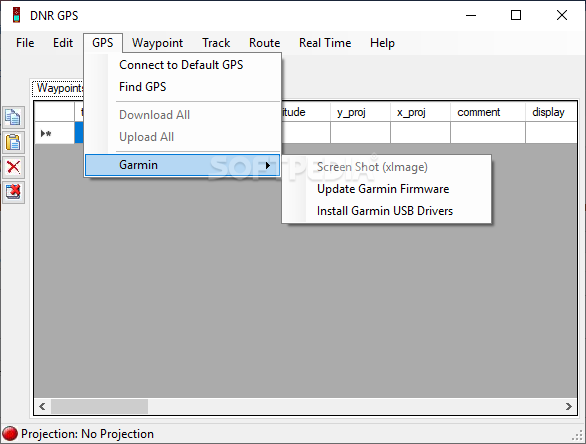Viewport: 586px width, 444px height.
Task: Click the red projection status indicator
Action: click(x=10, y=434)
